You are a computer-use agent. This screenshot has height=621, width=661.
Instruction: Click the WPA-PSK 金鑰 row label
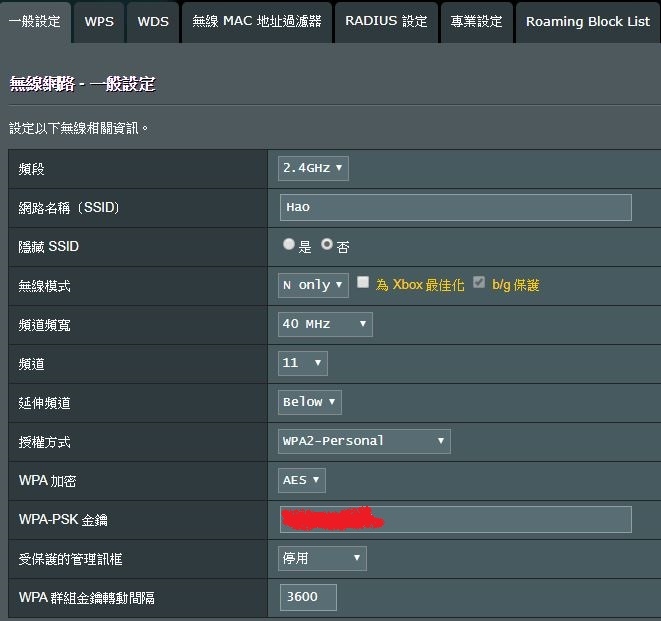pyautogui.click(x=63, y=520)
